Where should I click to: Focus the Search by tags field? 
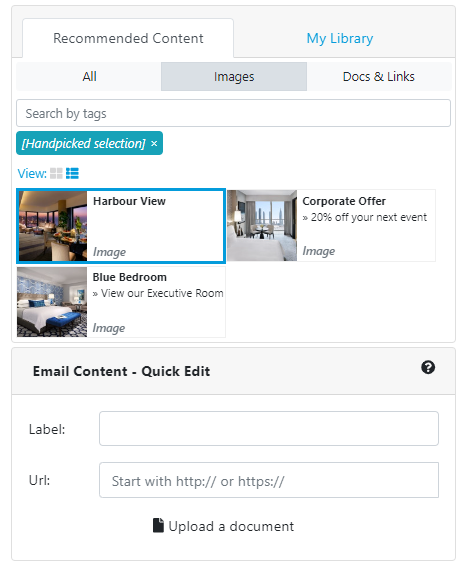(233, 113)
